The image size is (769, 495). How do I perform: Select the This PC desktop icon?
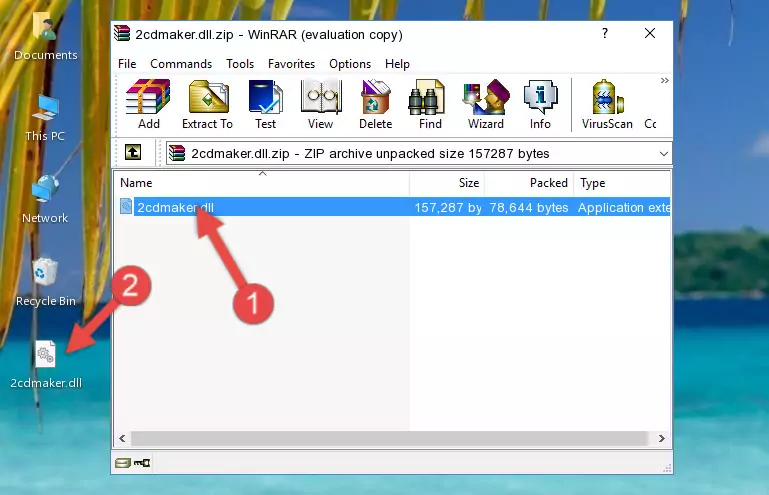pyautogui.click(x=45, y=118)
